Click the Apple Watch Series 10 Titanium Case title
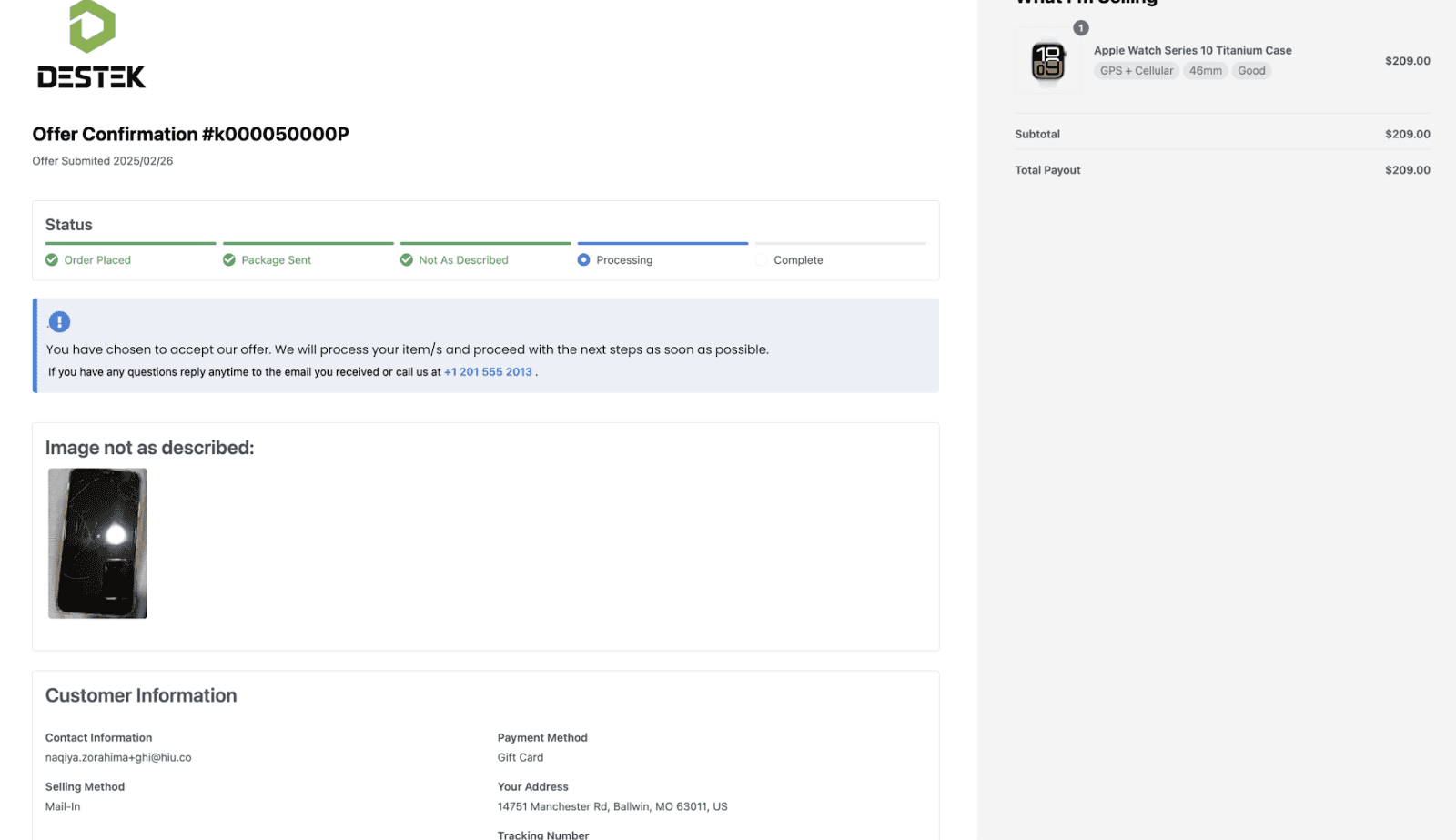The width and height of the screenshot is (1456, 840). pyautogui.click(x=1193, y=51)
